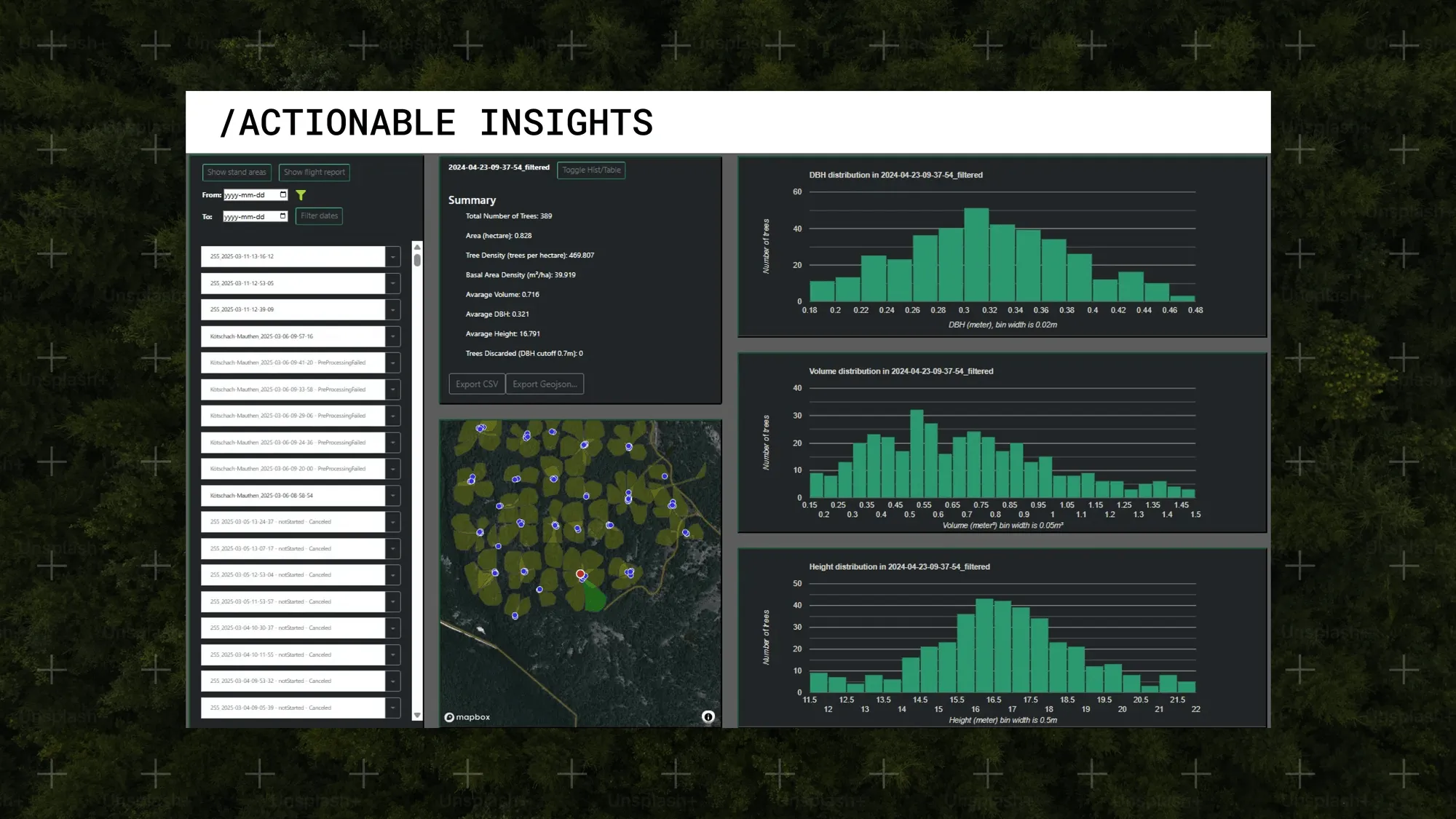
Task: Select the red tree marker on the map
Action: tap(580, 574)
